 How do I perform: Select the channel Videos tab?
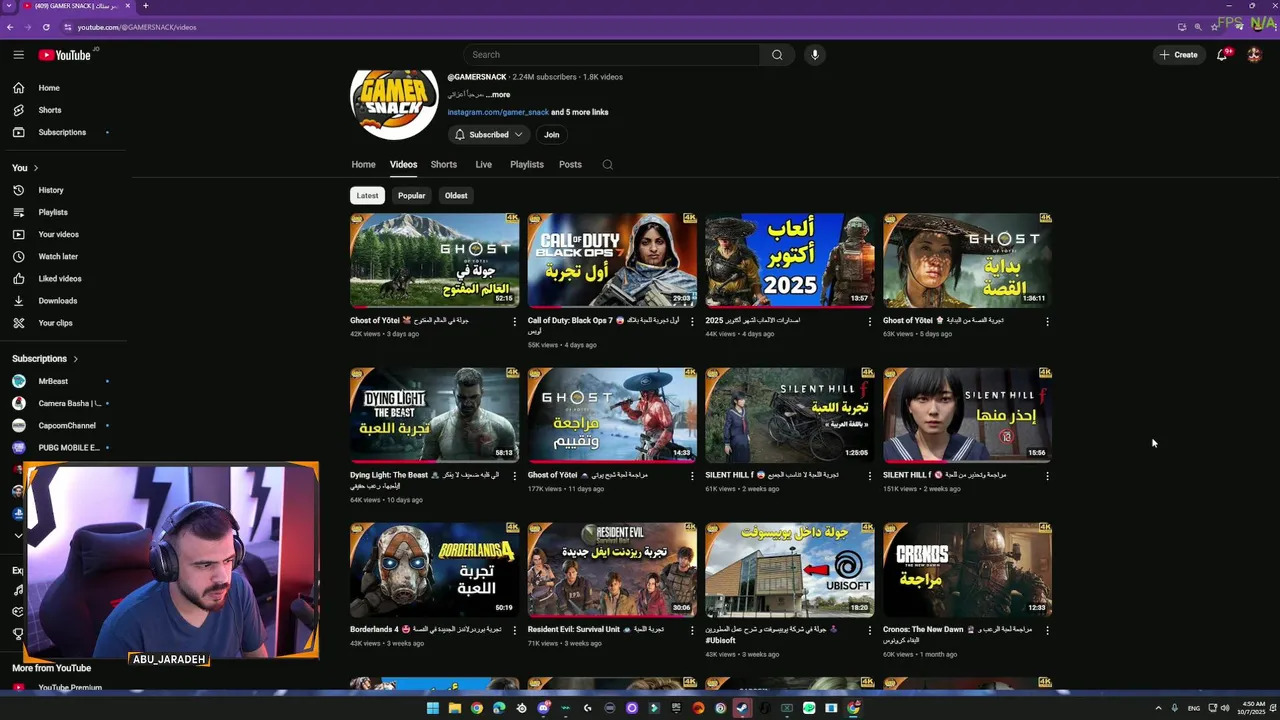tap(403, 165)
